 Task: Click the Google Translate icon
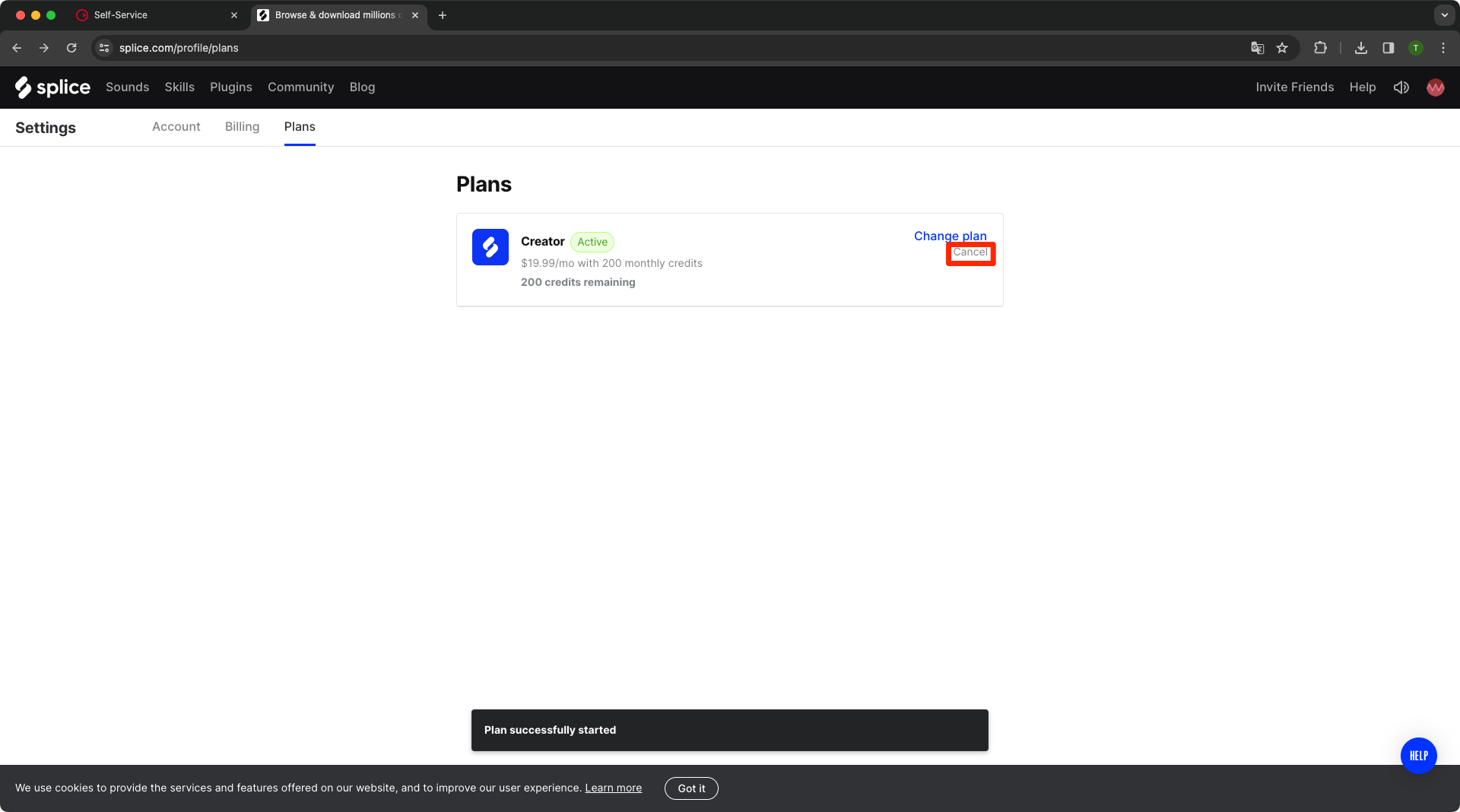pyautogui.click(x=1257, y=48)
